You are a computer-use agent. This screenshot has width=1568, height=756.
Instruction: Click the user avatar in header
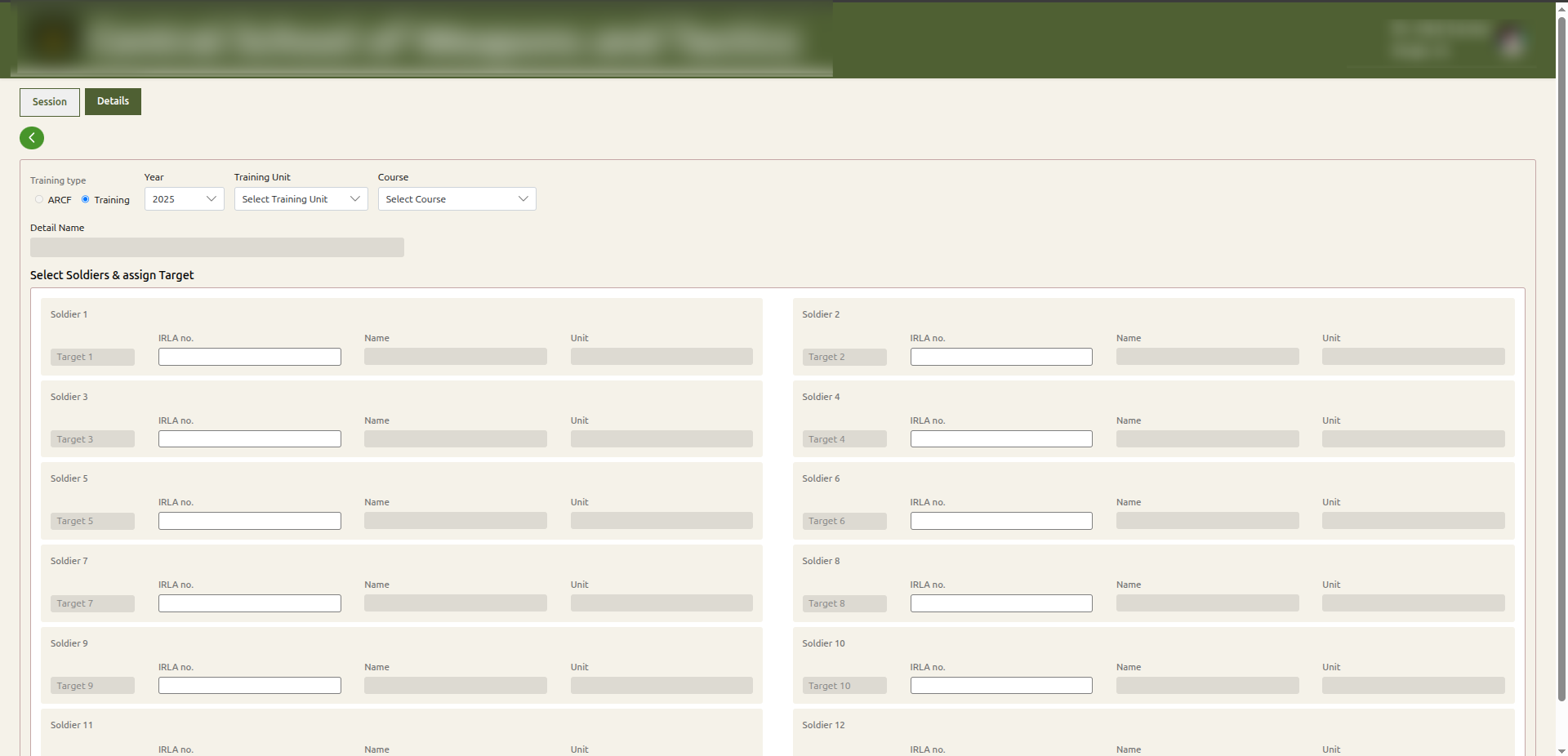(1512, 41)
